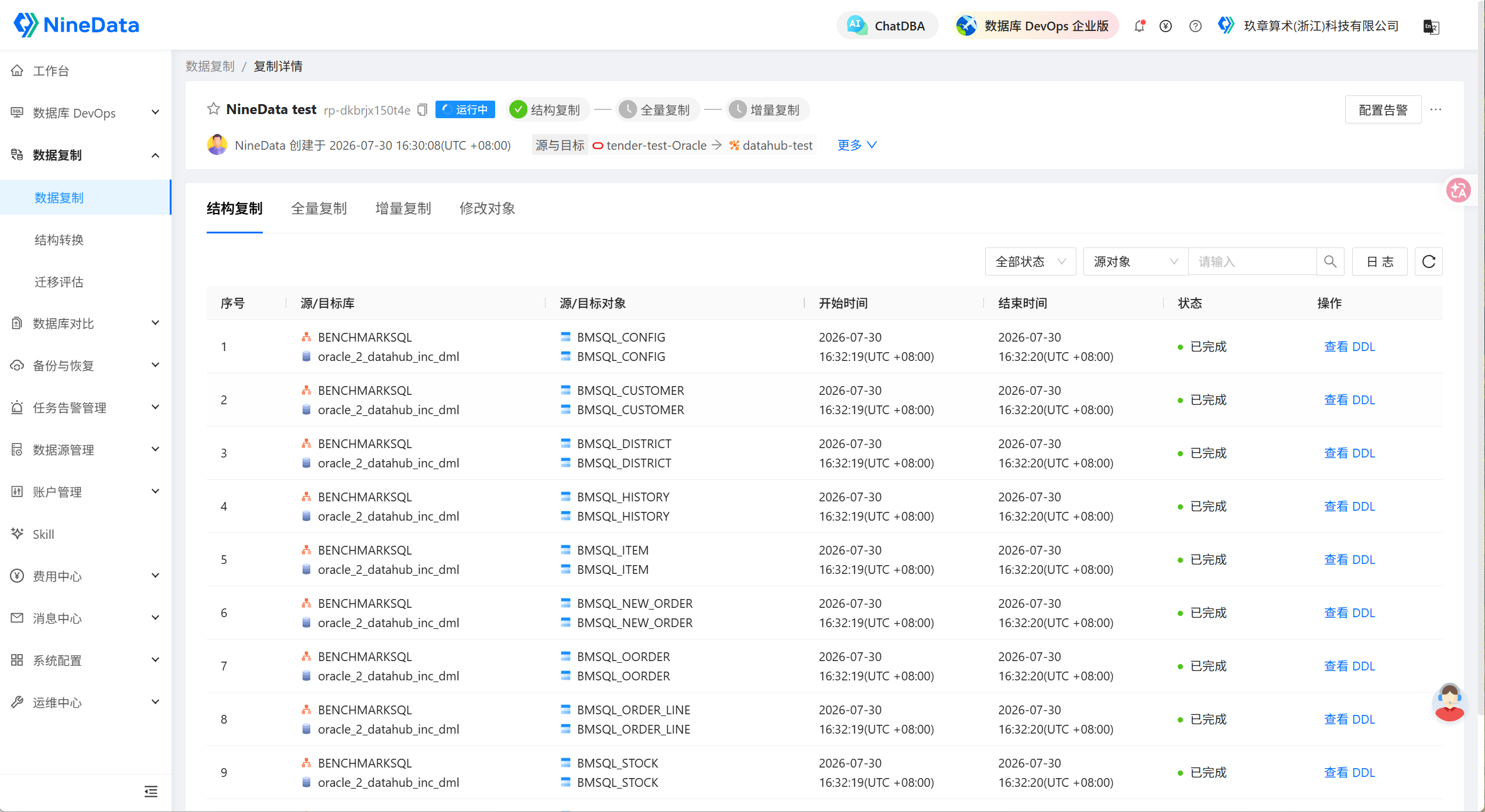Viewport: 1485px width, 812px height.
Task: Collapse sidebar with bottom fold icon
Action: [151, 792]
